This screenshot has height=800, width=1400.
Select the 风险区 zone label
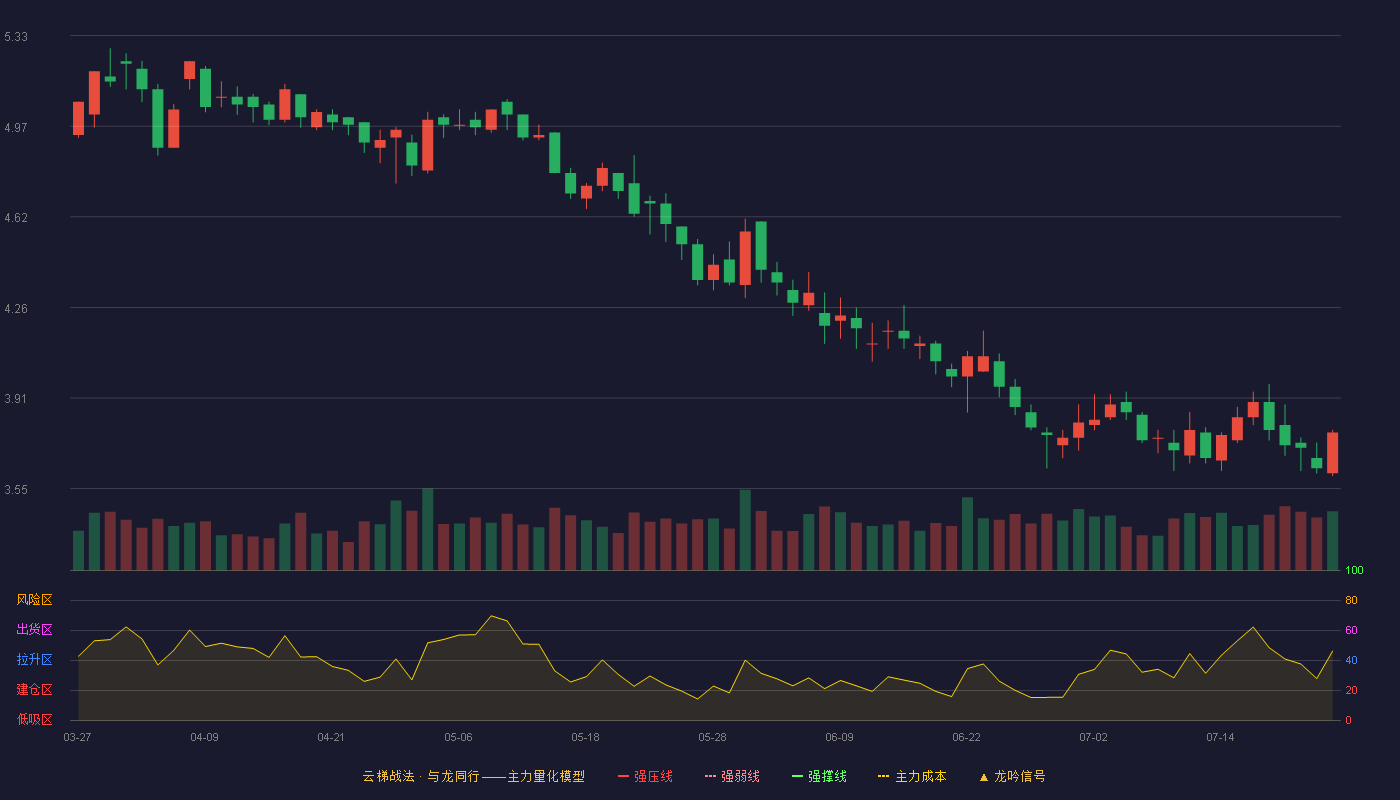pos(34,600)
